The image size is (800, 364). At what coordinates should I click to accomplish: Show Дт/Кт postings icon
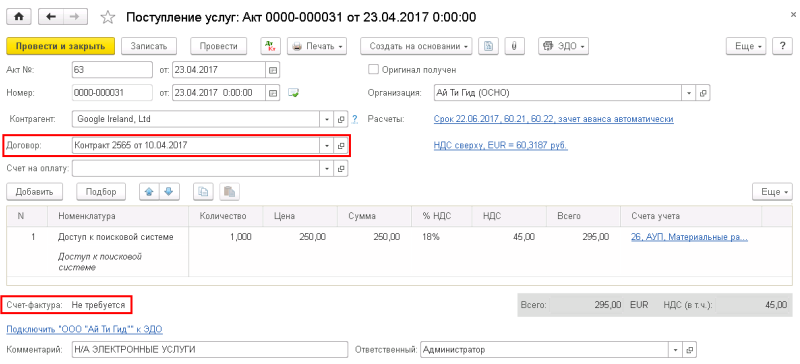tap(269, 46)
